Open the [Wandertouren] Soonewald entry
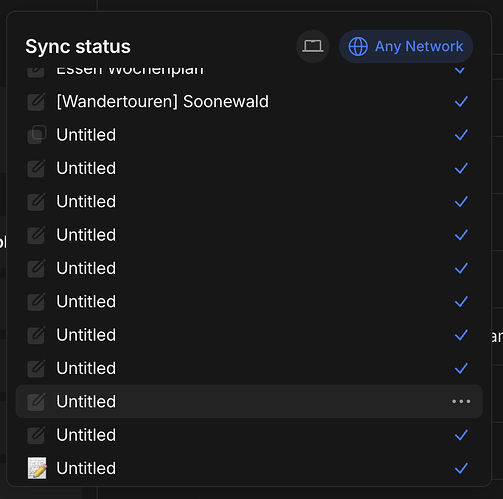 point(162,101)
